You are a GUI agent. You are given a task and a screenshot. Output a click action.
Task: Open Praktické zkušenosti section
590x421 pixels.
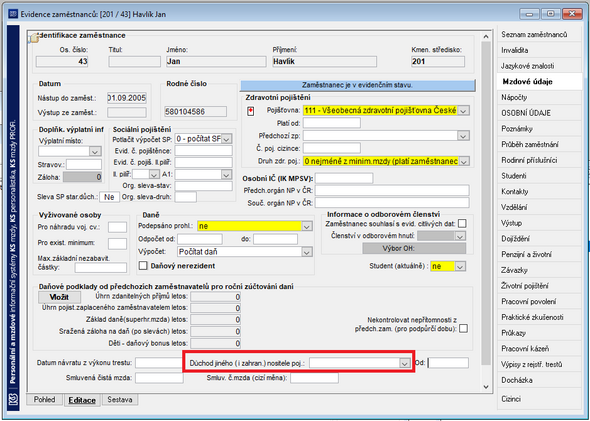[x=539, y=318]
